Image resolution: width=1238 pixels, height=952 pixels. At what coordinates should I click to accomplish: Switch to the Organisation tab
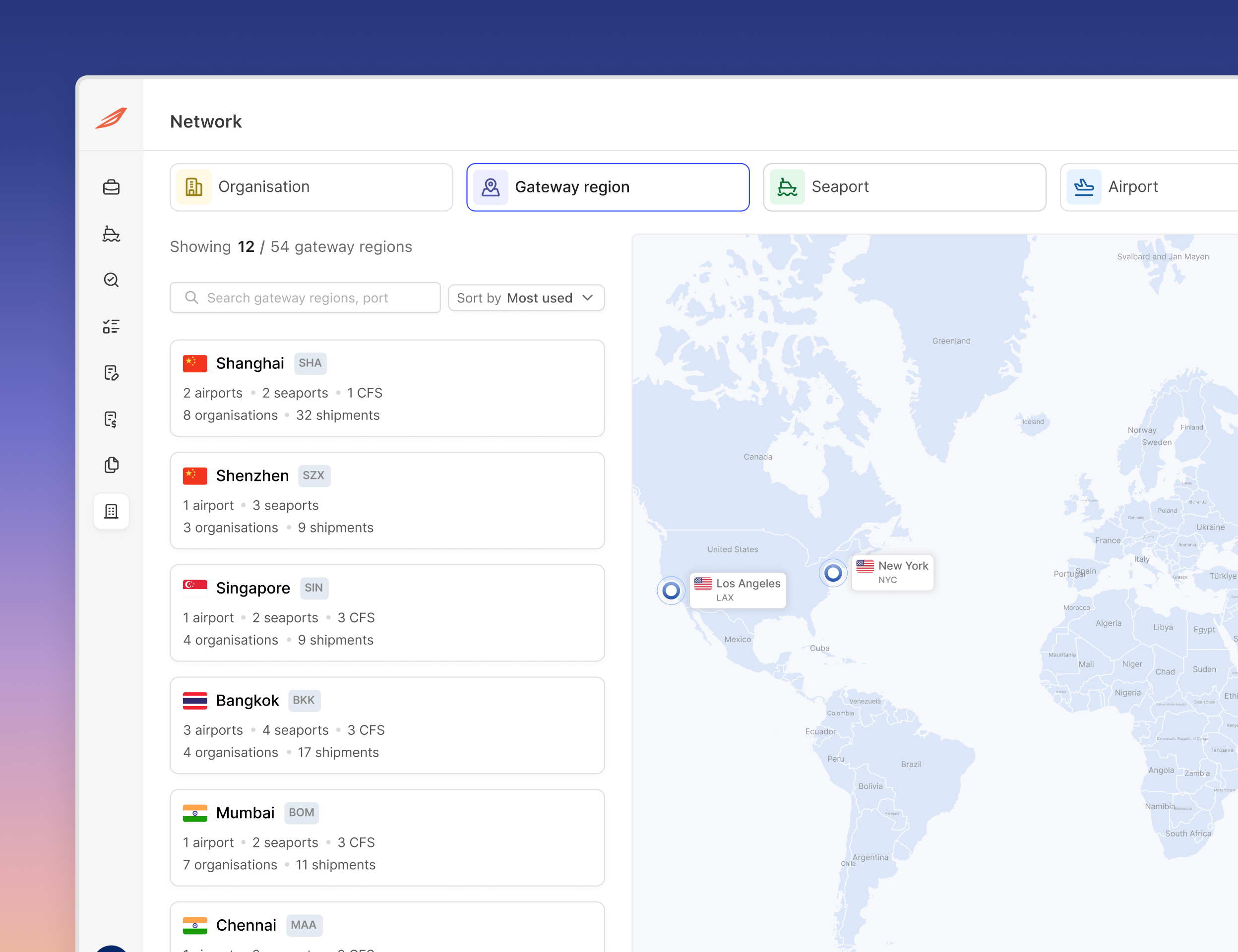pos(311,187)
